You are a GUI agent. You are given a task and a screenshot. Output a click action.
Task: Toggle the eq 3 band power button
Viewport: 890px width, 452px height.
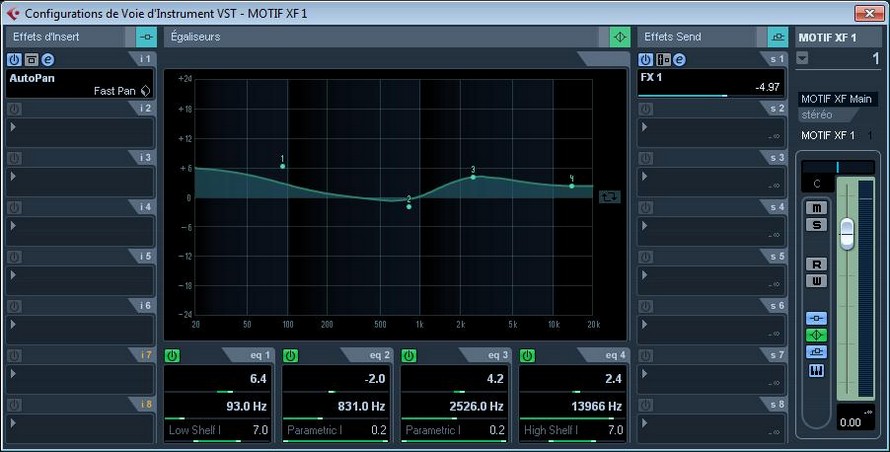pyautogui.click(x=408, y=355)
